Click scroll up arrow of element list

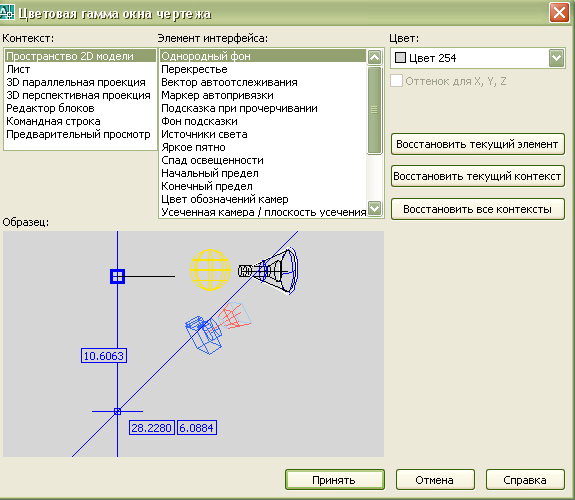pyautogui.click(x=374, y=57)
